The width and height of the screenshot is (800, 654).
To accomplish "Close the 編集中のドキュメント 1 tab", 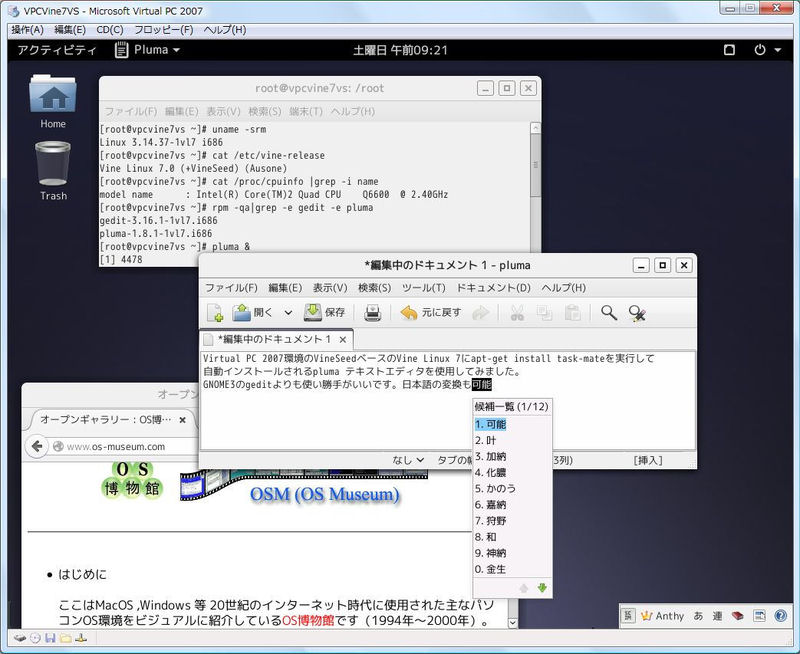I will click(343, 340).
